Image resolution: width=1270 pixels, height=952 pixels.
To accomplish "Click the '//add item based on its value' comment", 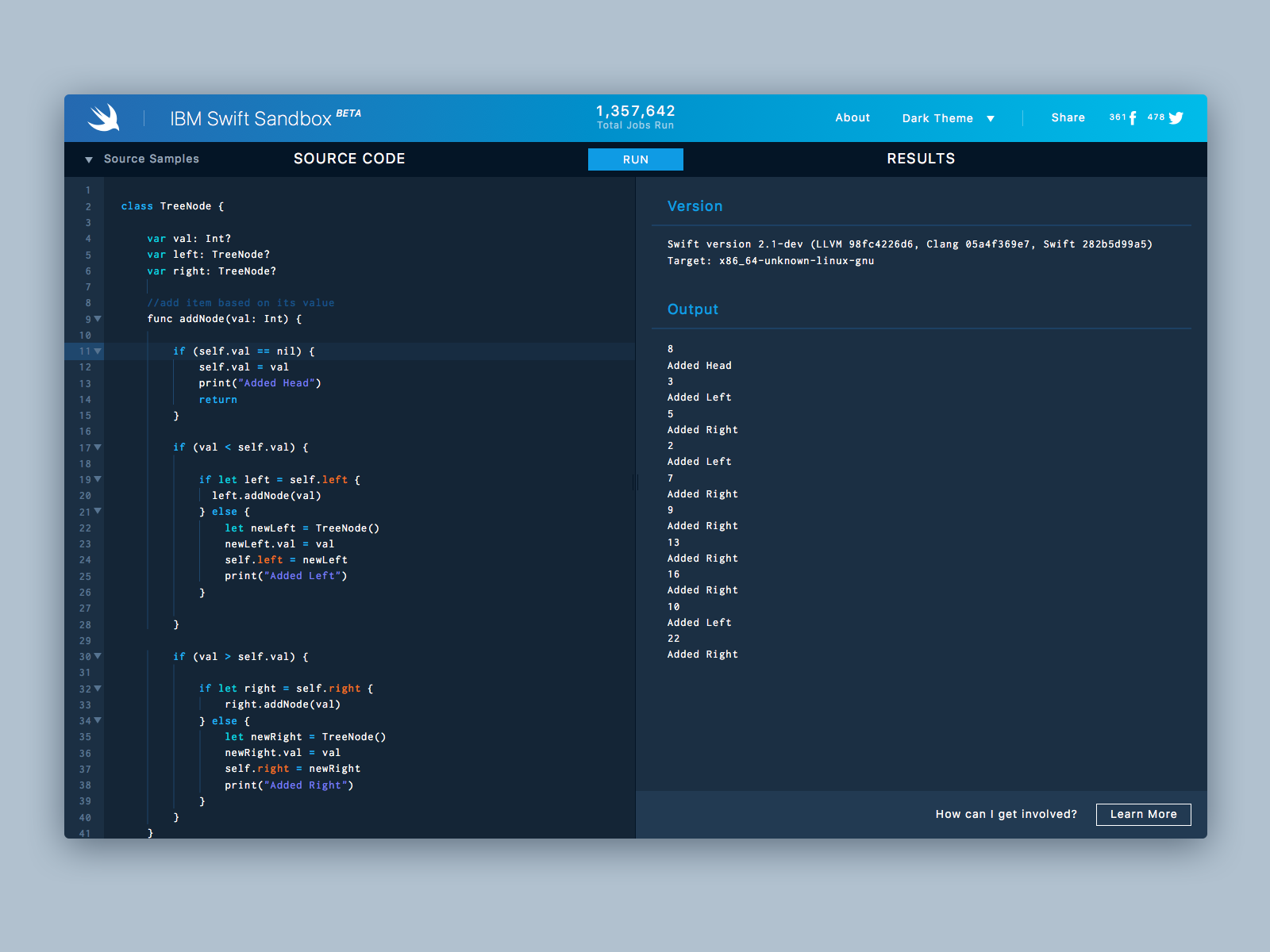I will (241, 303).
